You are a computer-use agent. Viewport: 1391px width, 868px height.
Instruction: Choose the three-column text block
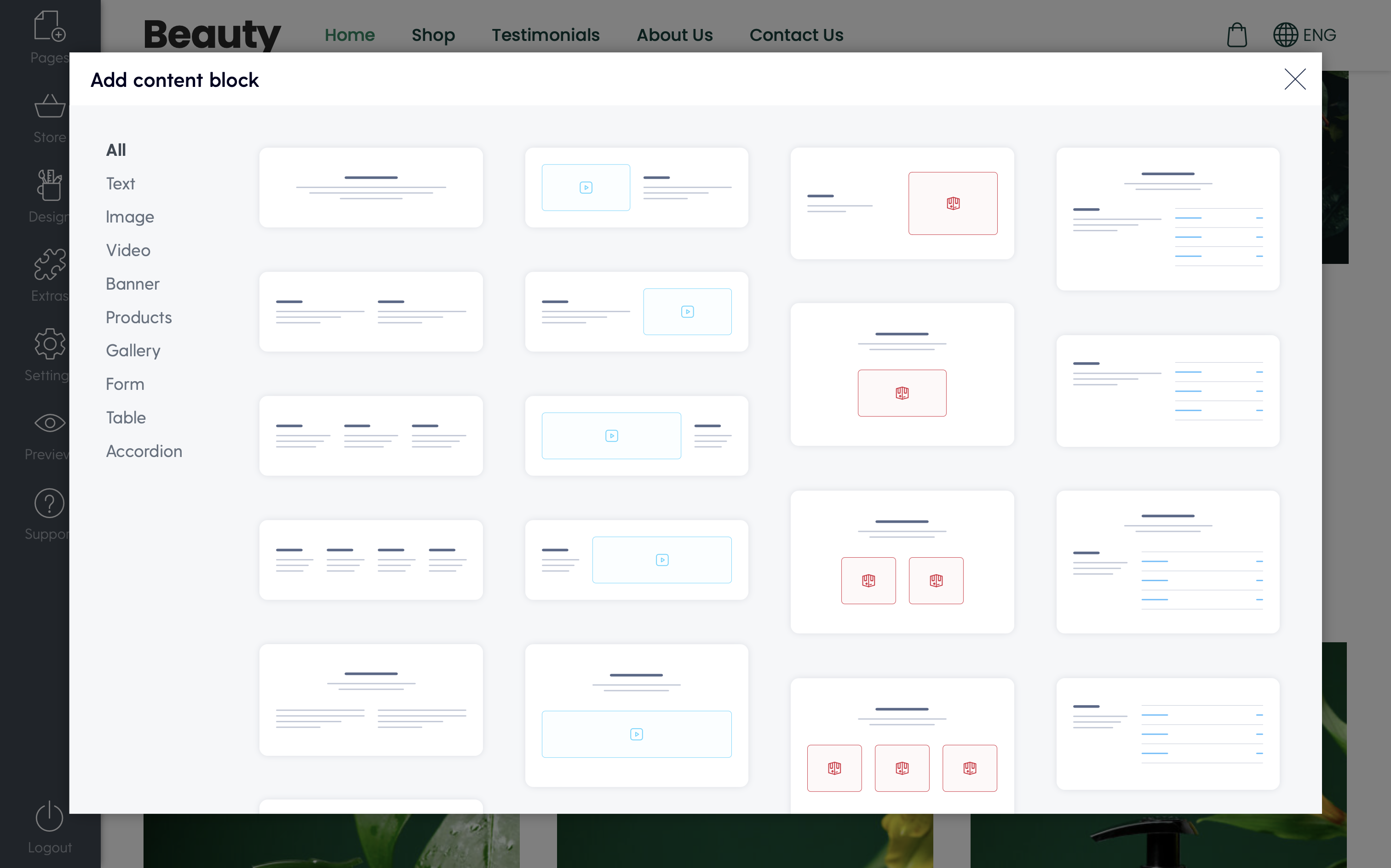(x=371, y=435)
